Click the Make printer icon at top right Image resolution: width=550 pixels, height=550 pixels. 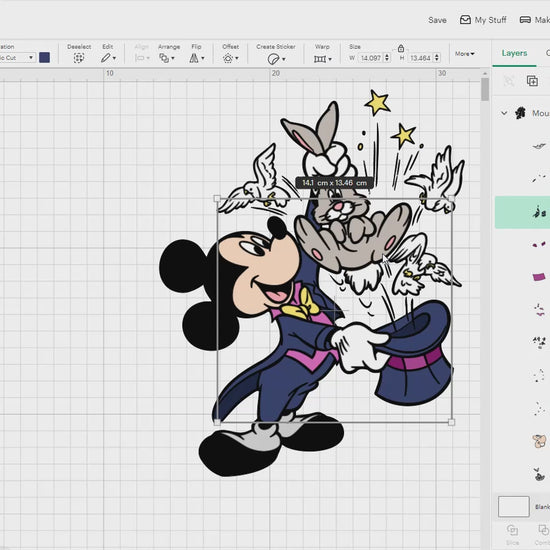pos(525,20)
